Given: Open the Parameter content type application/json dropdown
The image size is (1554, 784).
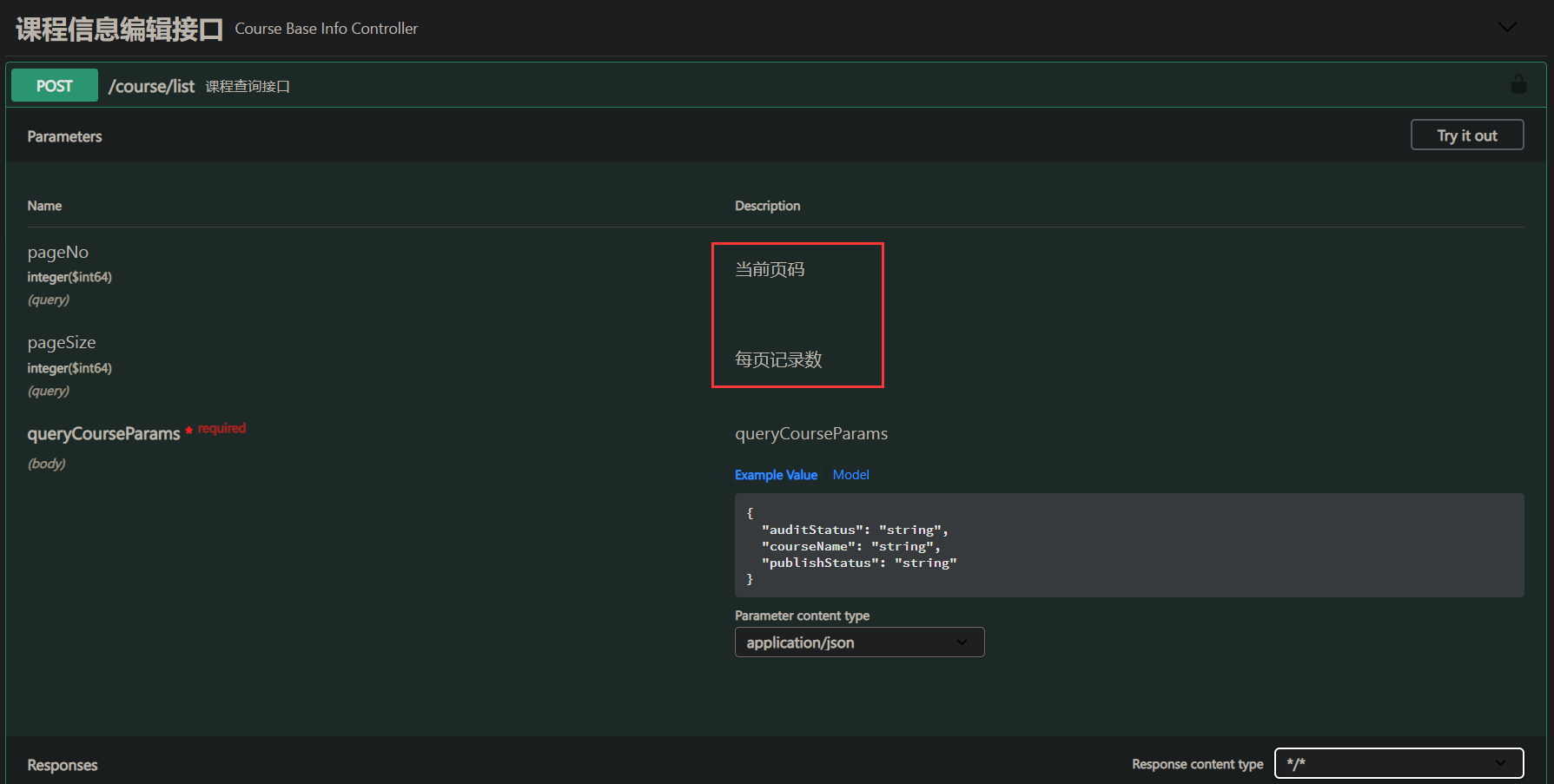Looking at the screenshot, I should pos(859,642).
